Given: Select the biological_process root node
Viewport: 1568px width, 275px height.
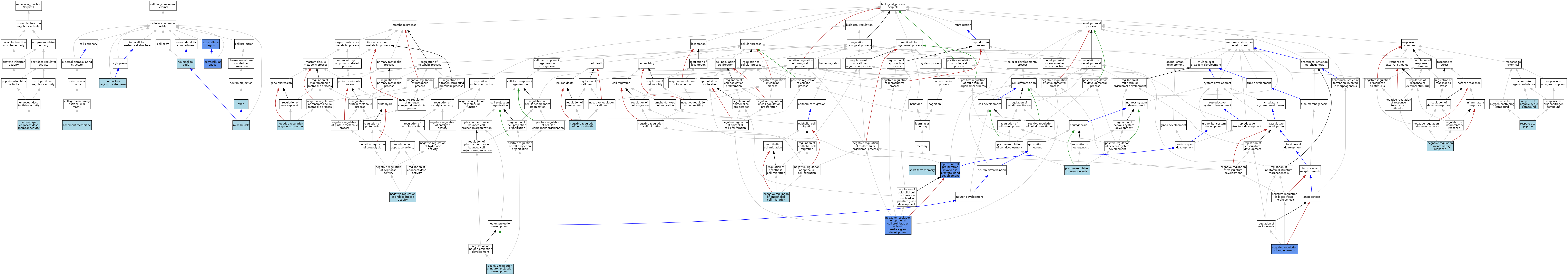Looking at the screenshot, I should click(x=893, y=6).
